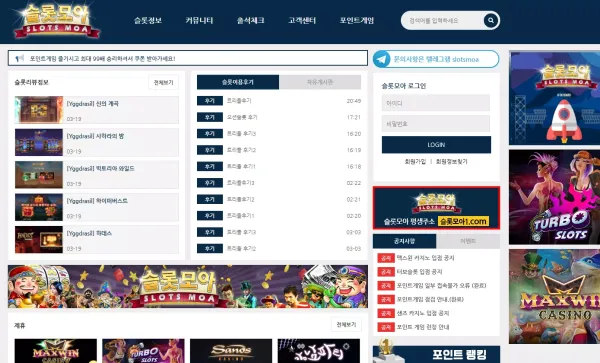
Task: Click the magnifier search button
Action: [x=491, y=21]
